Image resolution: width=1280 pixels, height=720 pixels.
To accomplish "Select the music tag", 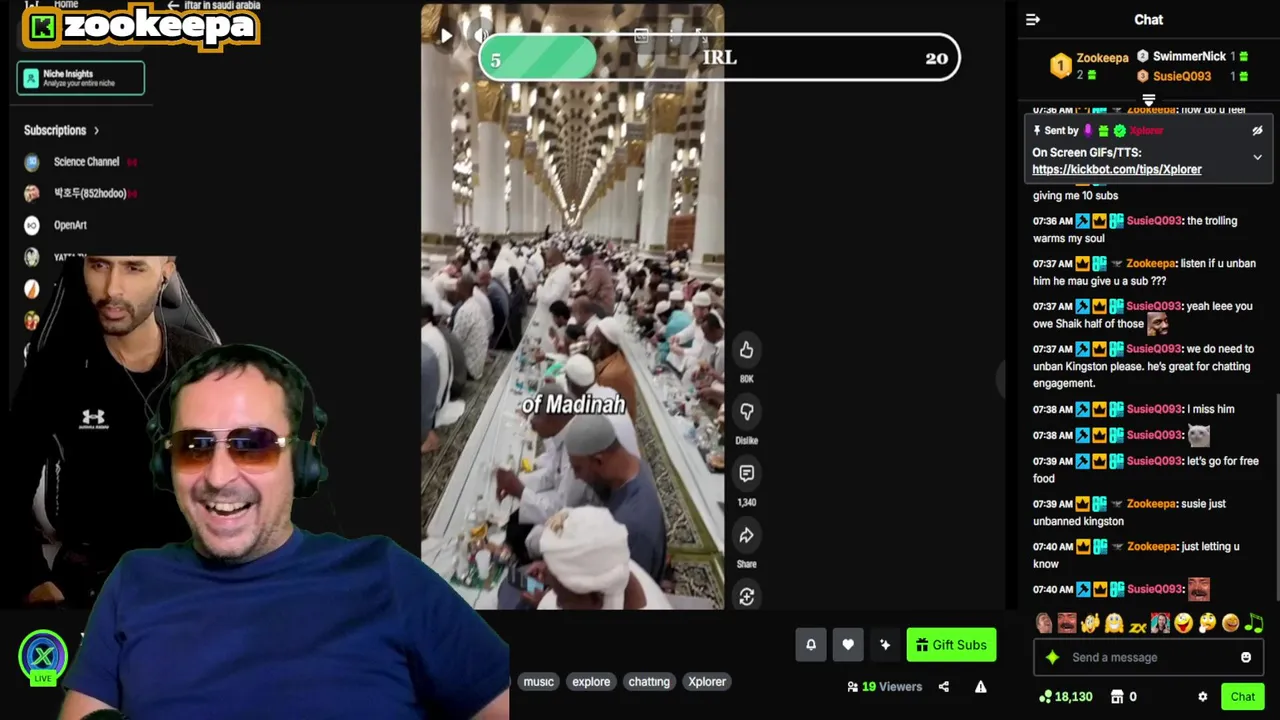I will pyautogui.click(x=538, y=682).
